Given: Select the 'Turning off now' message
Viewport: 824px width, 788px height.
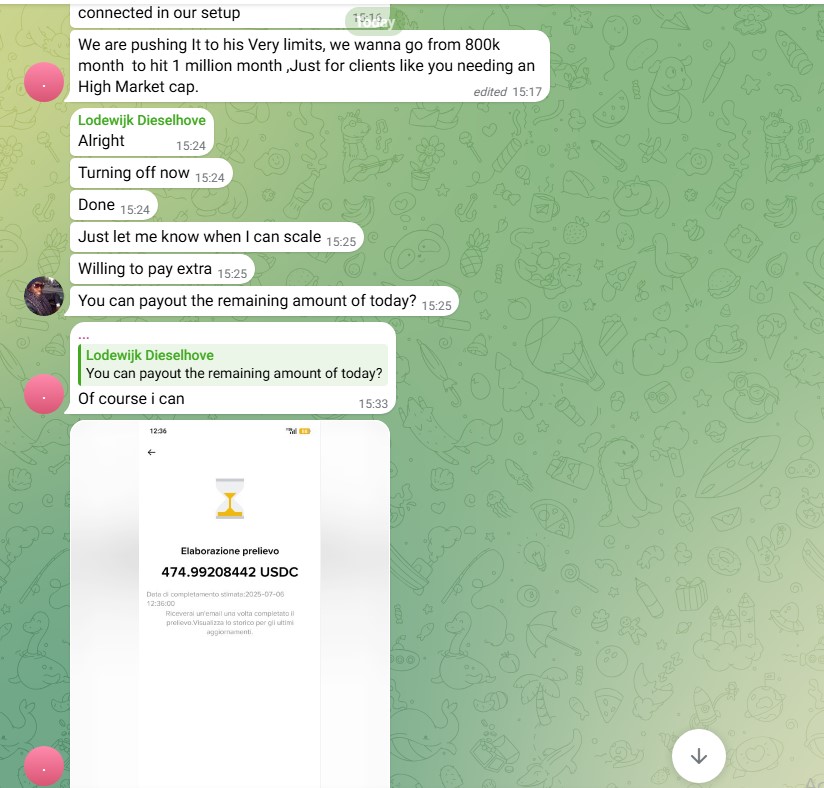Looking at the screenshot, I should pos(151,173).
